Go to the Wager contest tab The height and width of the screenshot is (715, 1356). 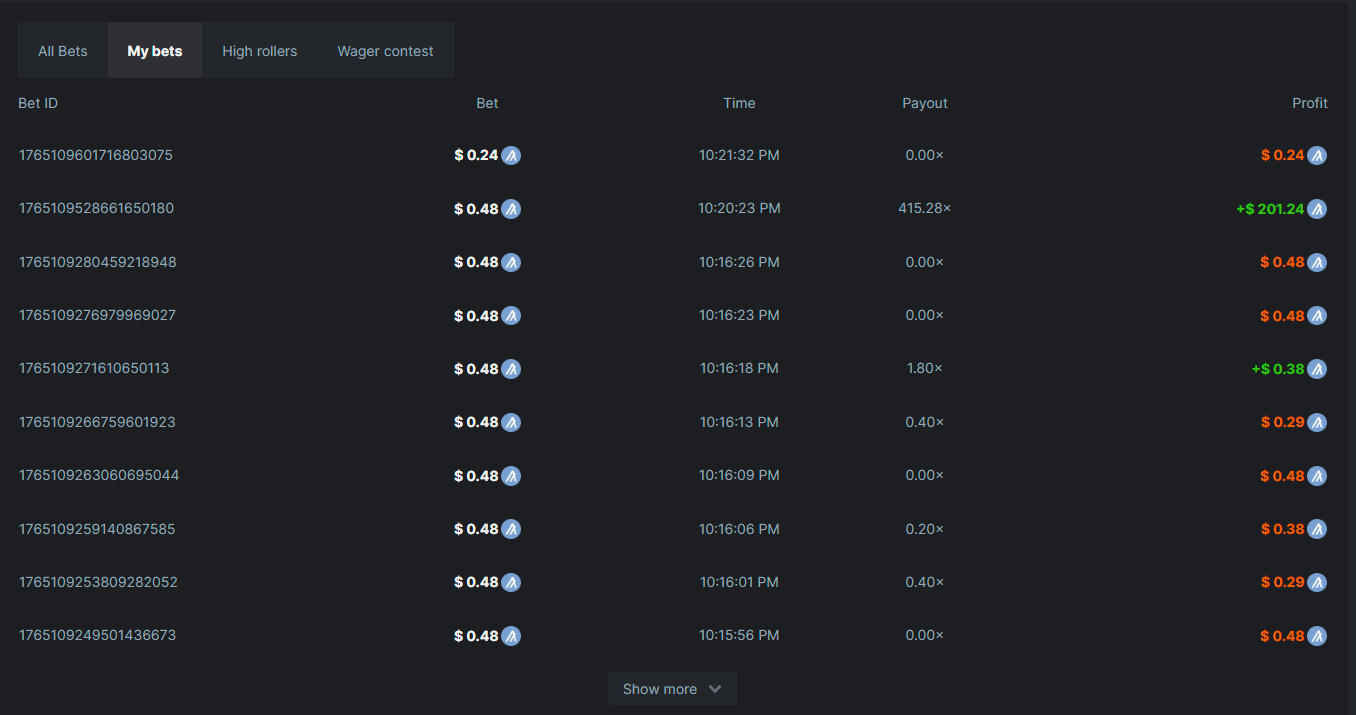[x=385, y=50]
